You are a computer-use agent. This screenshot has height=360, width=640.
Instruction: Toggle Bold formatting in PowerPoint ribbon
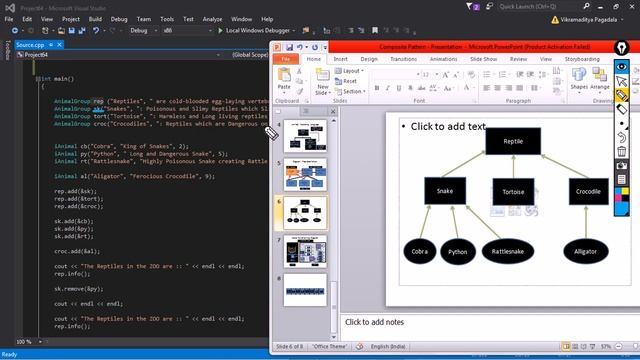tap(377, 88)
